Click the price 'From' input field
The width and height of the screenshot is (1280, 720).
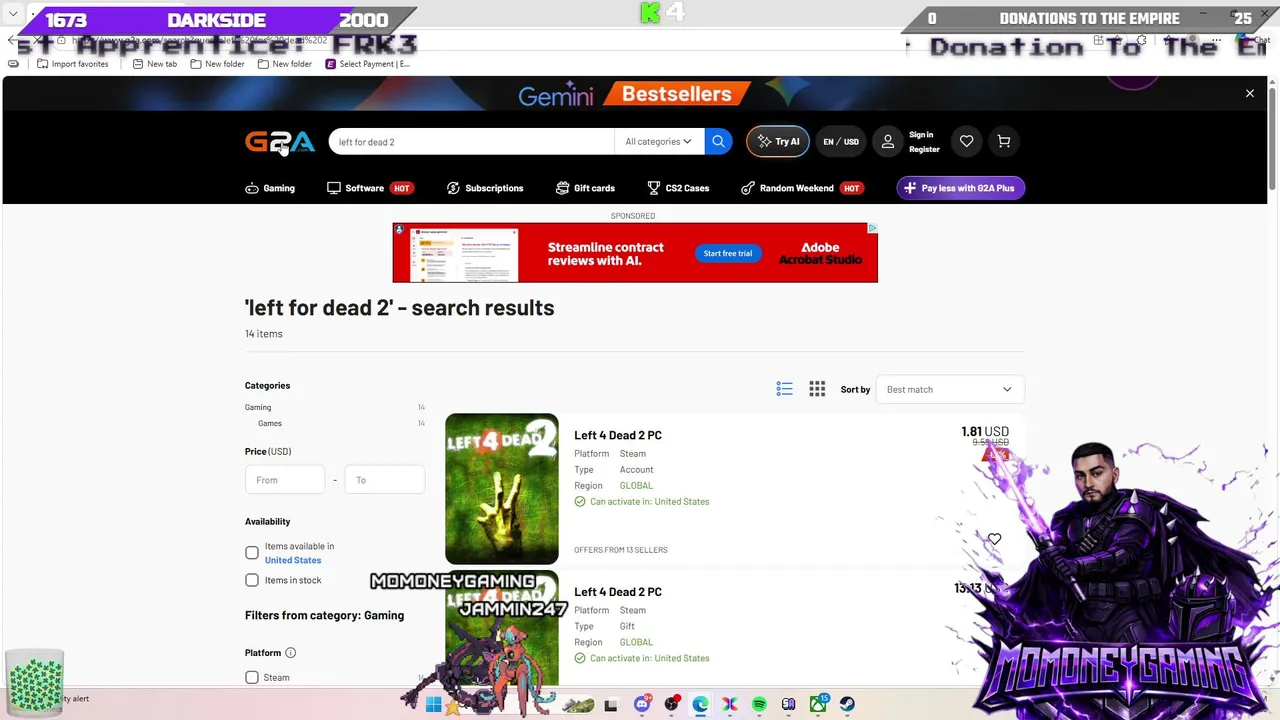(285, 480)
